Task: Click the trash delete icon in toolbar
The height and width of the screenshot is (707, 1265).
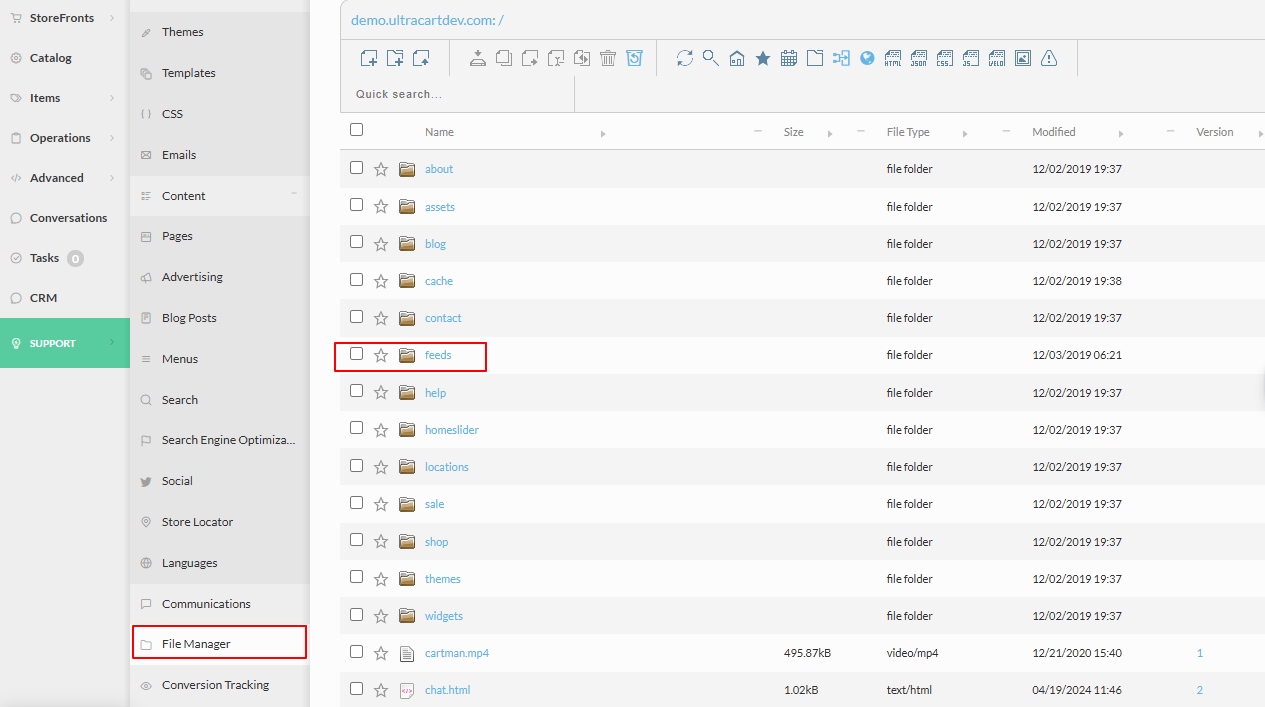Action: point(608,58)
